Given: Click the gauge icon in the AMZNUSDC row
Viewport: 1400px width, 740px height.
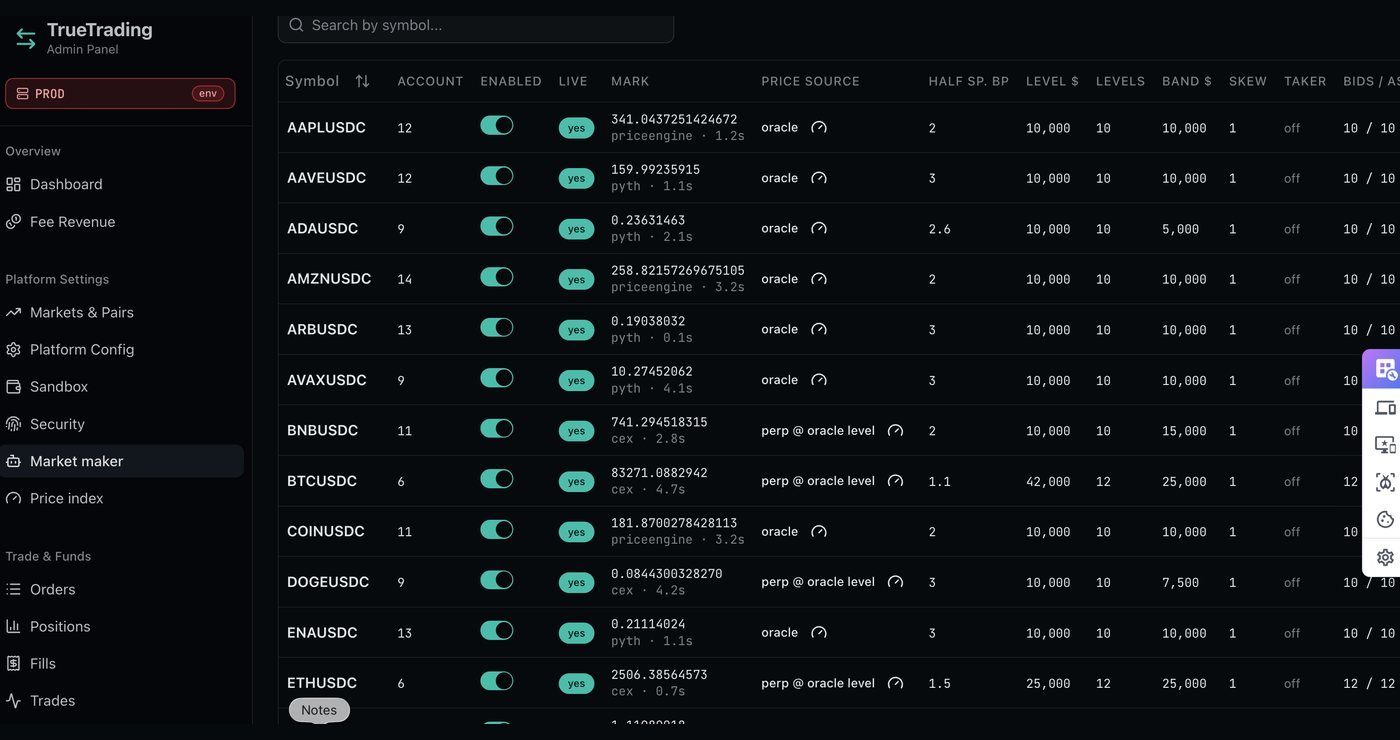Looking at the screenshot, I should (819, 279).
